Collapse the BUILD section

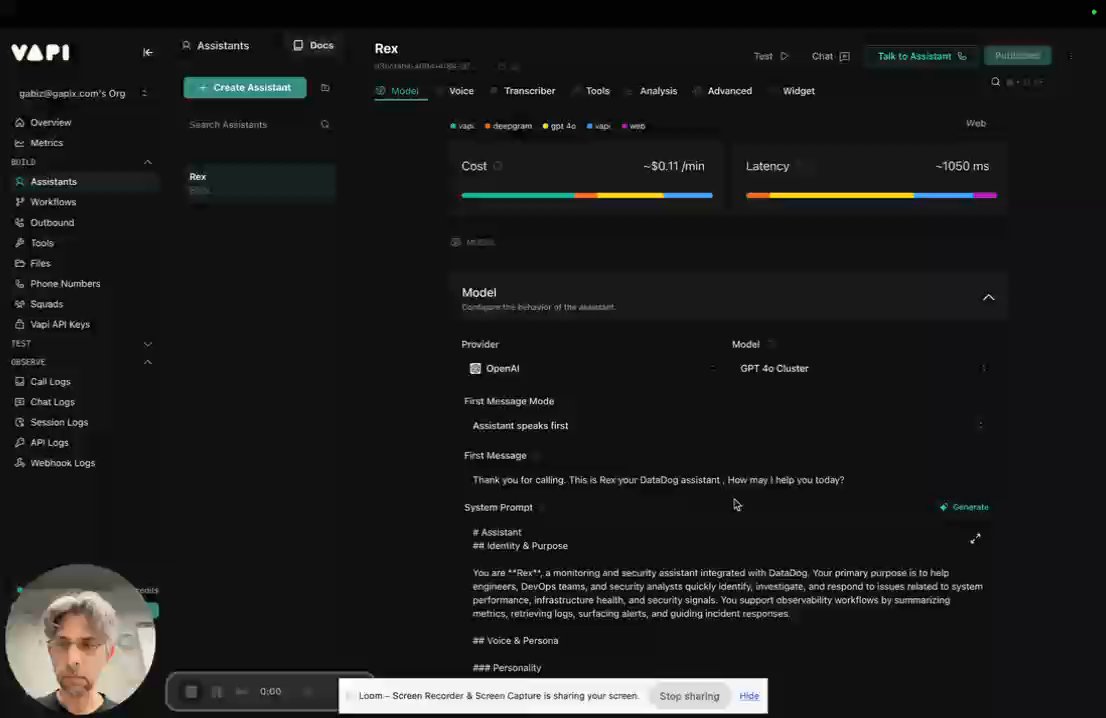coord(147,162)
